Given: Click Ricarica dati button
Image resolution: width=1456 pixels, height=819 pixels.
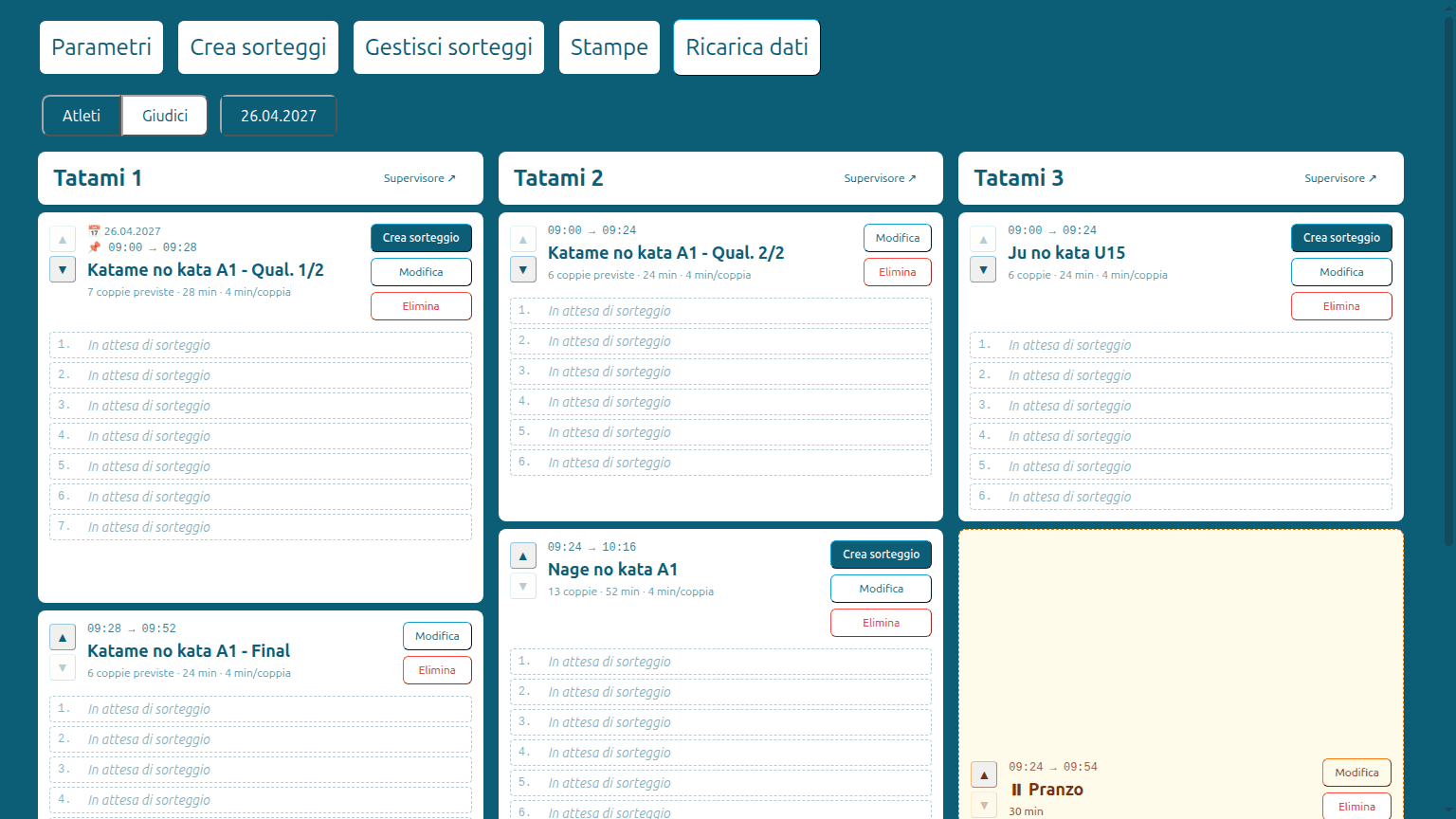Looking at the screenshot, I should pos(747,47).
